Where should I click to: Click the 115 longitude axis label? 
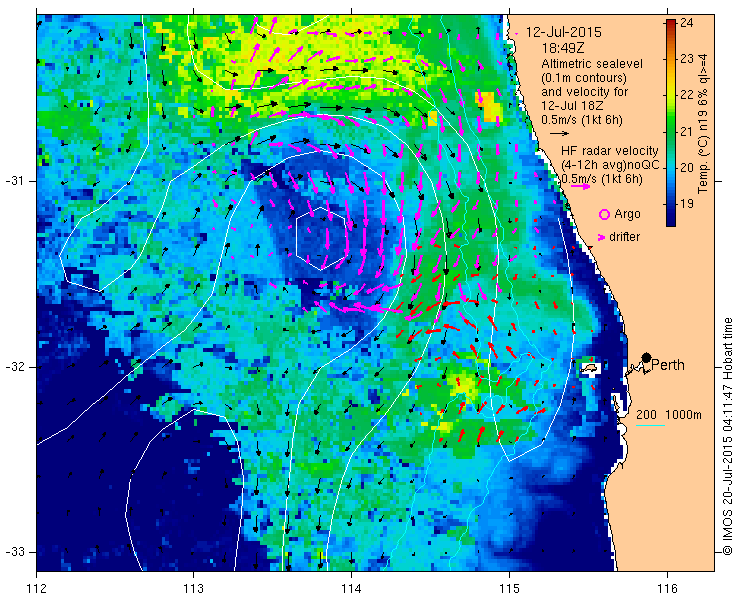[509, 589]
